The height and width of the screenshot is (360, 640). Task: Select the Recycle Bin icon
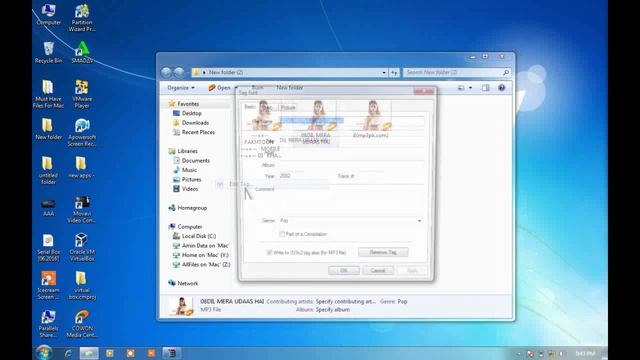(x=48, y=53)
